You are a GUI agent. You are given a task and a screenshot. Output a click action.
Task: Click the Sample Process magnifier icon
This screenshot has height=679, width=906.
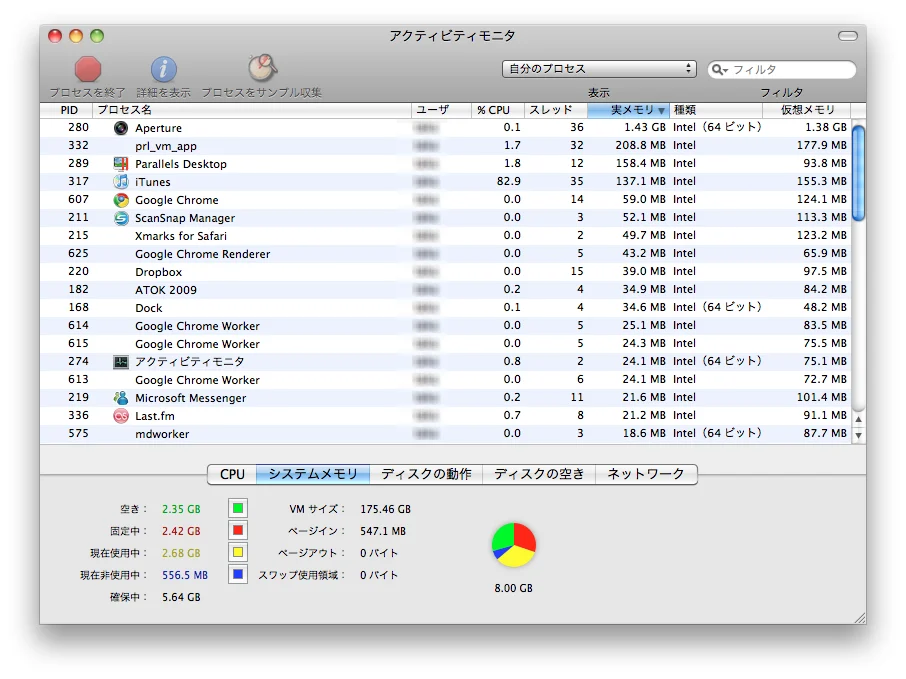click(262, 68)
